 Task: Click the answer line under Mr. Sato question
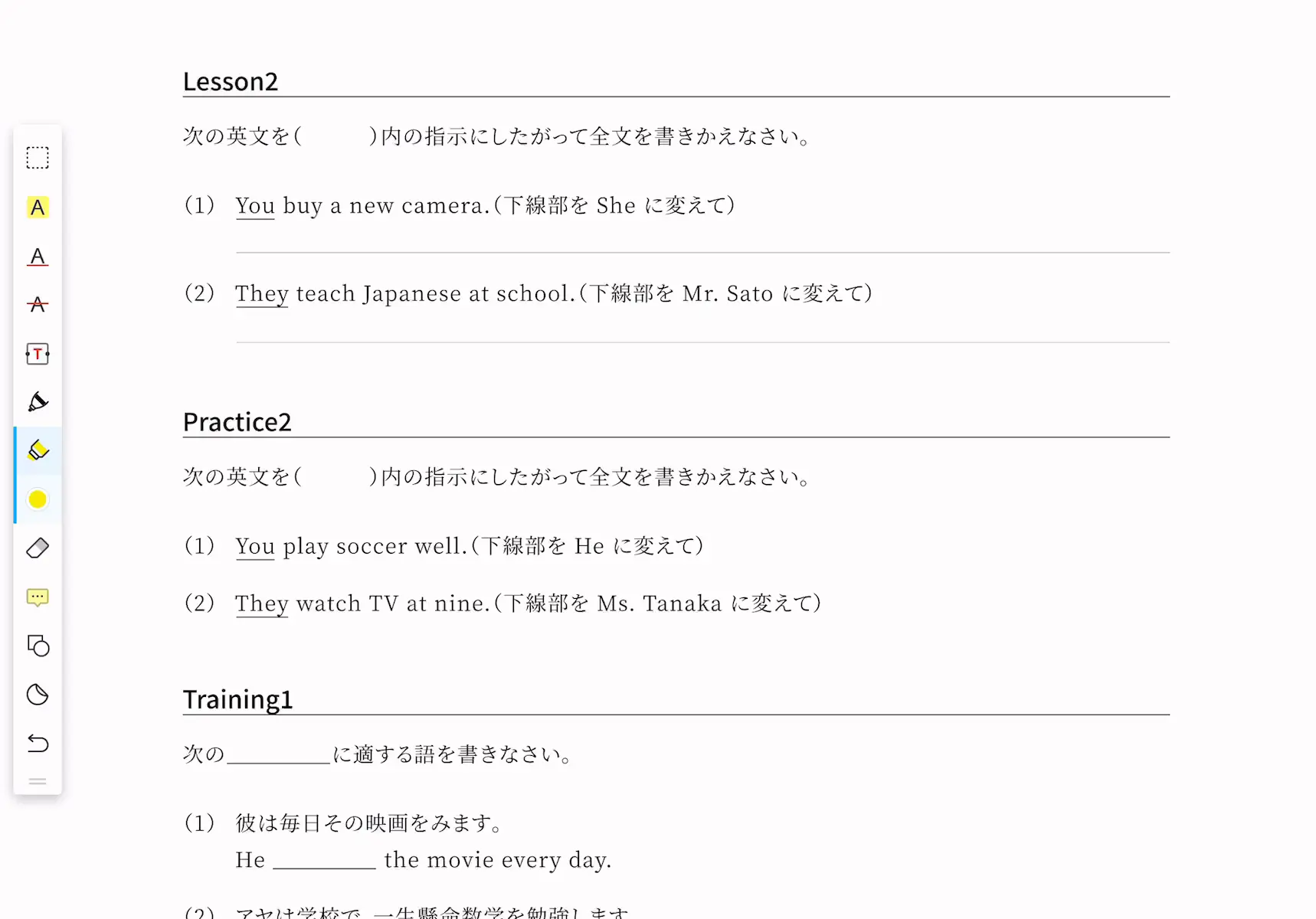click(702, 342)
